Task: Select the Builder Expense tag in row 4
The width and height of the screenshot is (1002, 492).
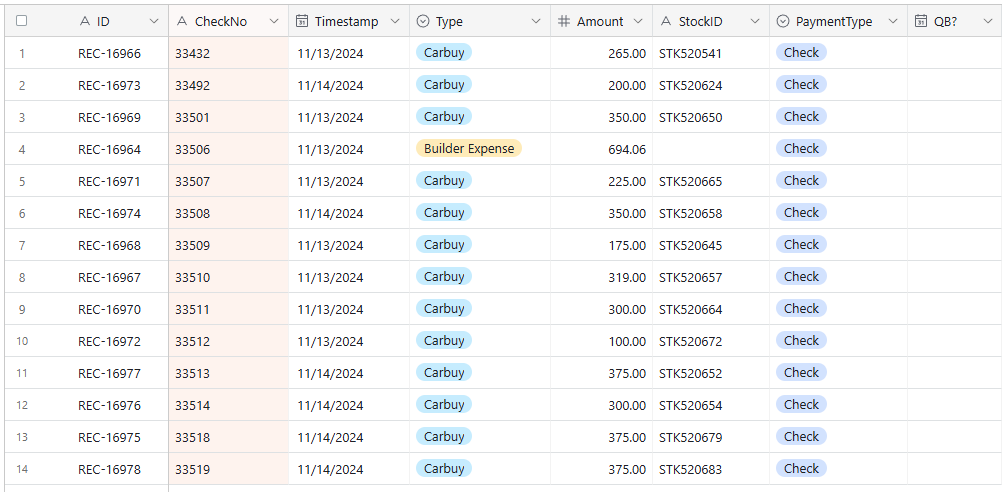Action: point(469,149)
